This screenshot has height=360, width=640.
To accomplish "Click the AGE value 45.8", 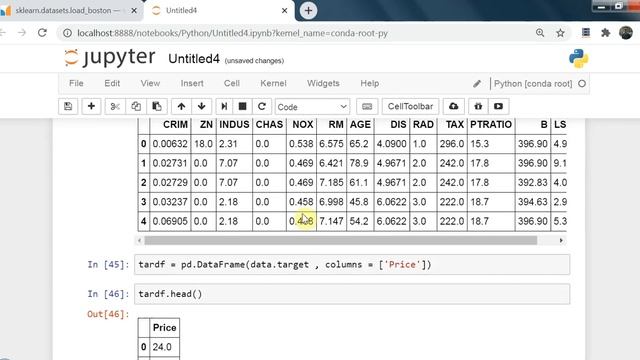I will [x=359, y=202].
